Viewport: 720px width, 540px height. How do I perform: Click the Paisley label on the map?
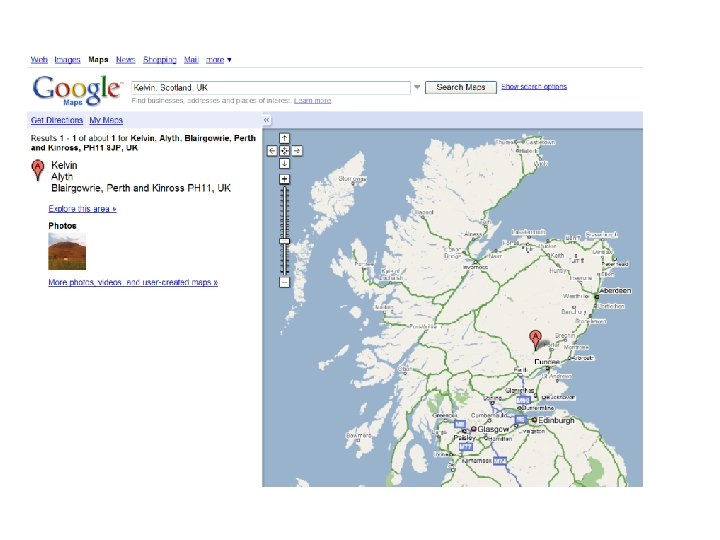point(465,438)
